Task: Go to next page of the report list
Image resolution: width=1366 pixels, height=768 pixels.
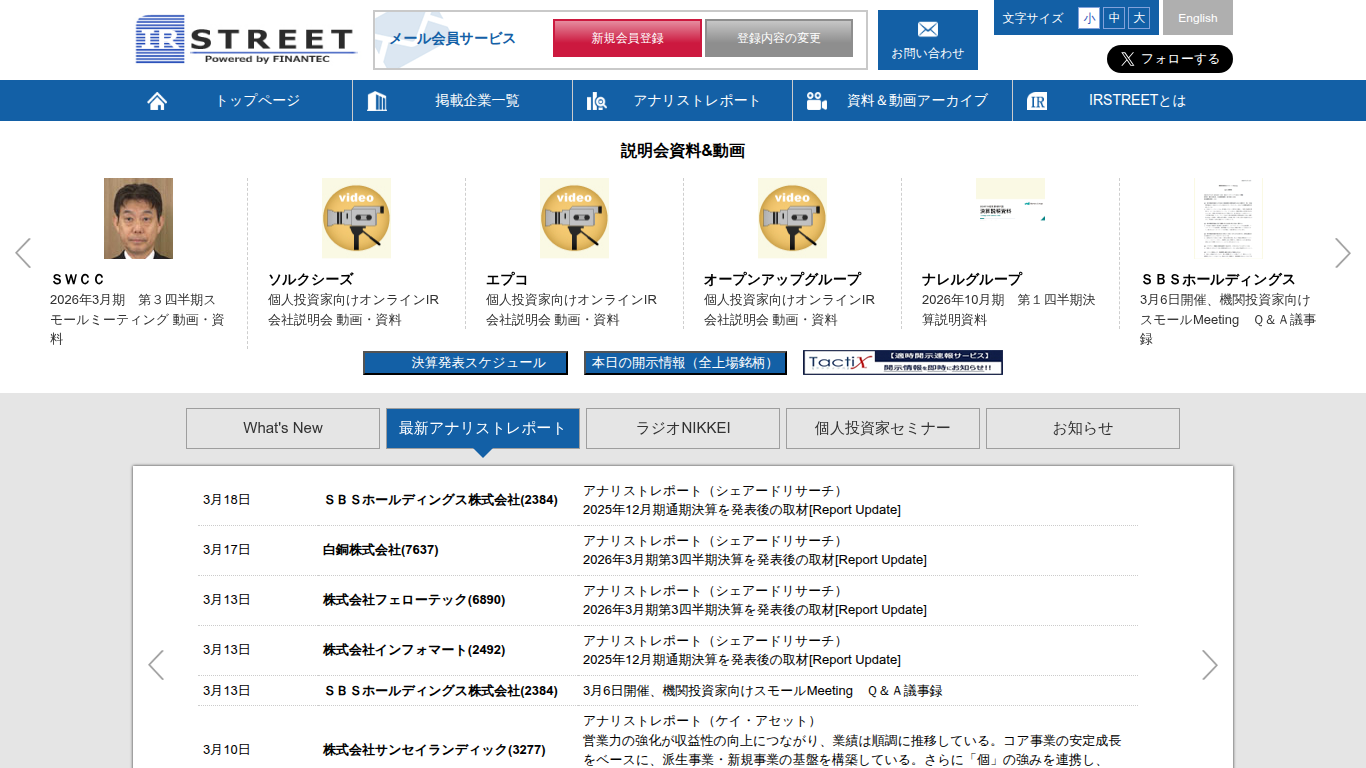Action: tap(1210, 665)
